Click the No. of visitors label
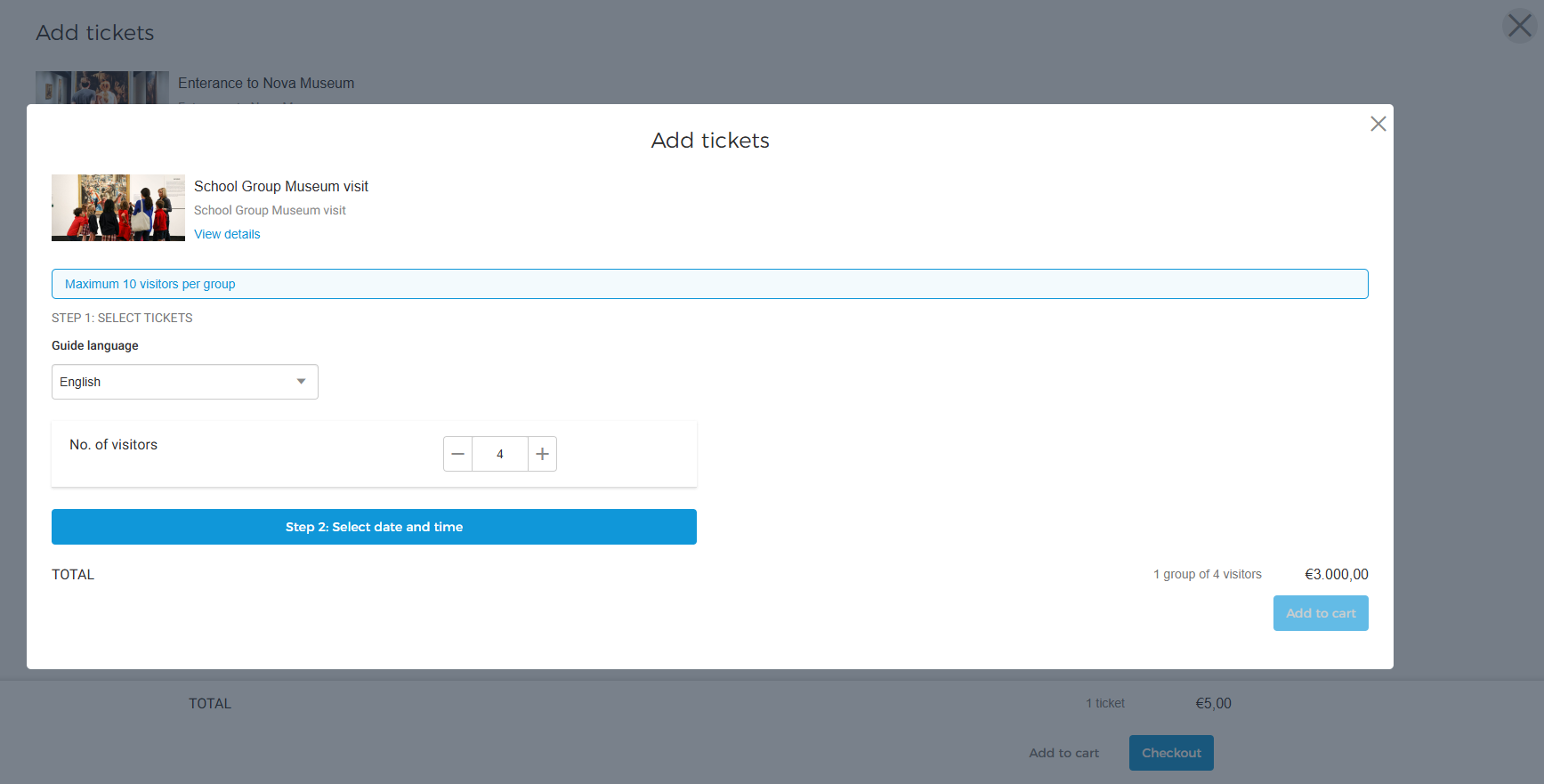Viewport: 1544px width, 784px height. pos(114,444)
